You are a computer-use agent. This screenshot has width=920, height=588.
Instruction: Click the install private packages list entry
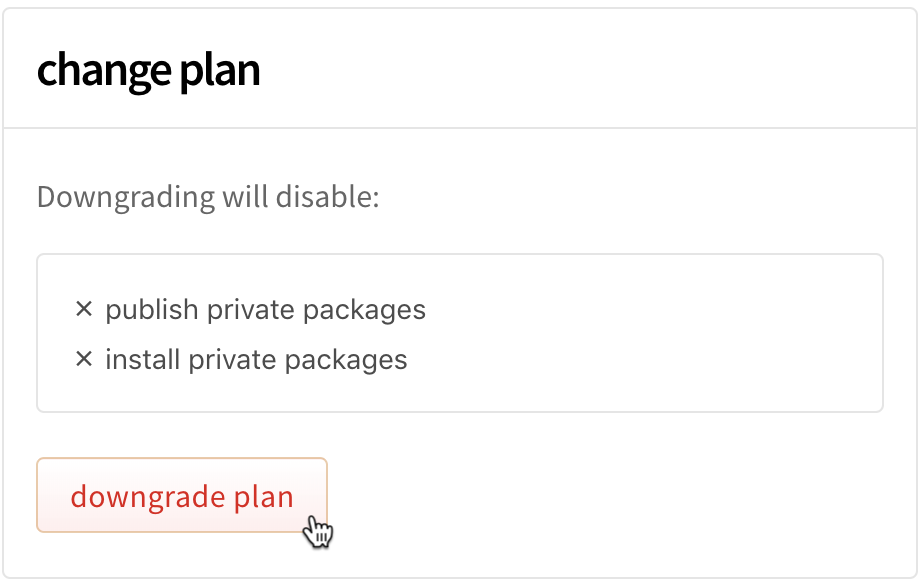[254, 359]
